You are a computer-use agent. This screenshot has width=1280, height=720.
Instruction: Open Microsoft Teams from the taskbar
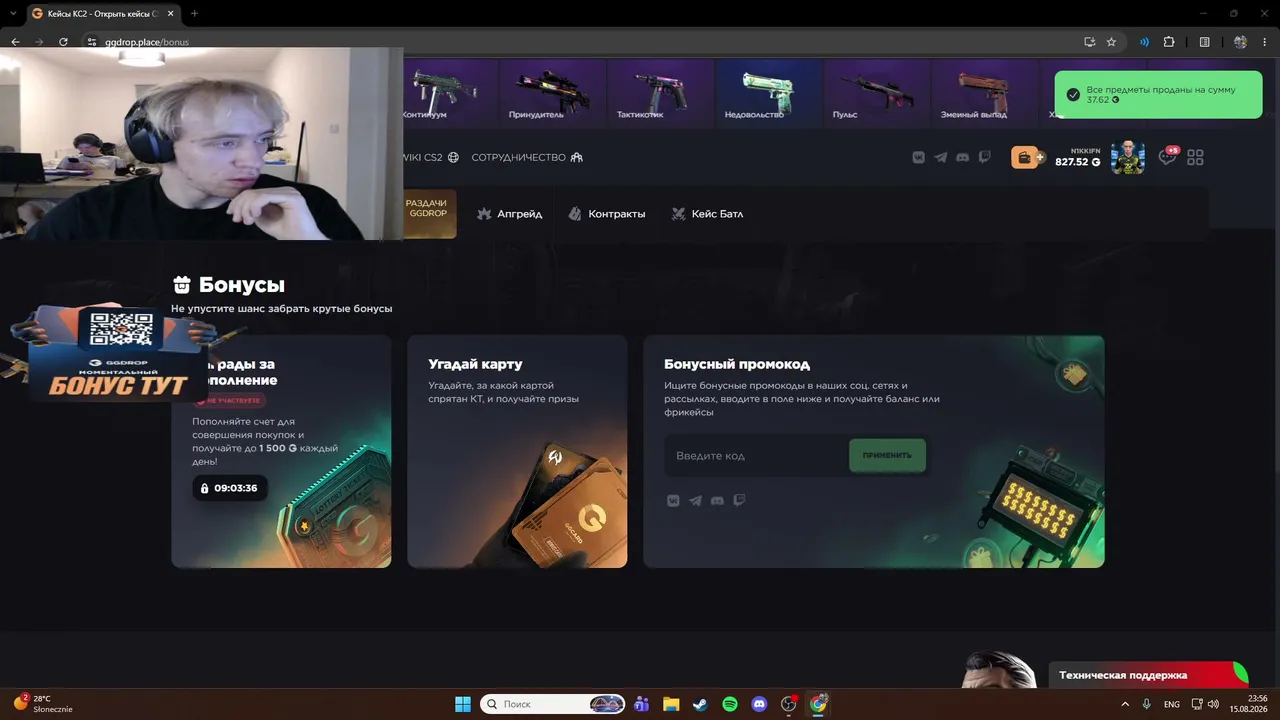pyautogui.click(x=641, y=704)
